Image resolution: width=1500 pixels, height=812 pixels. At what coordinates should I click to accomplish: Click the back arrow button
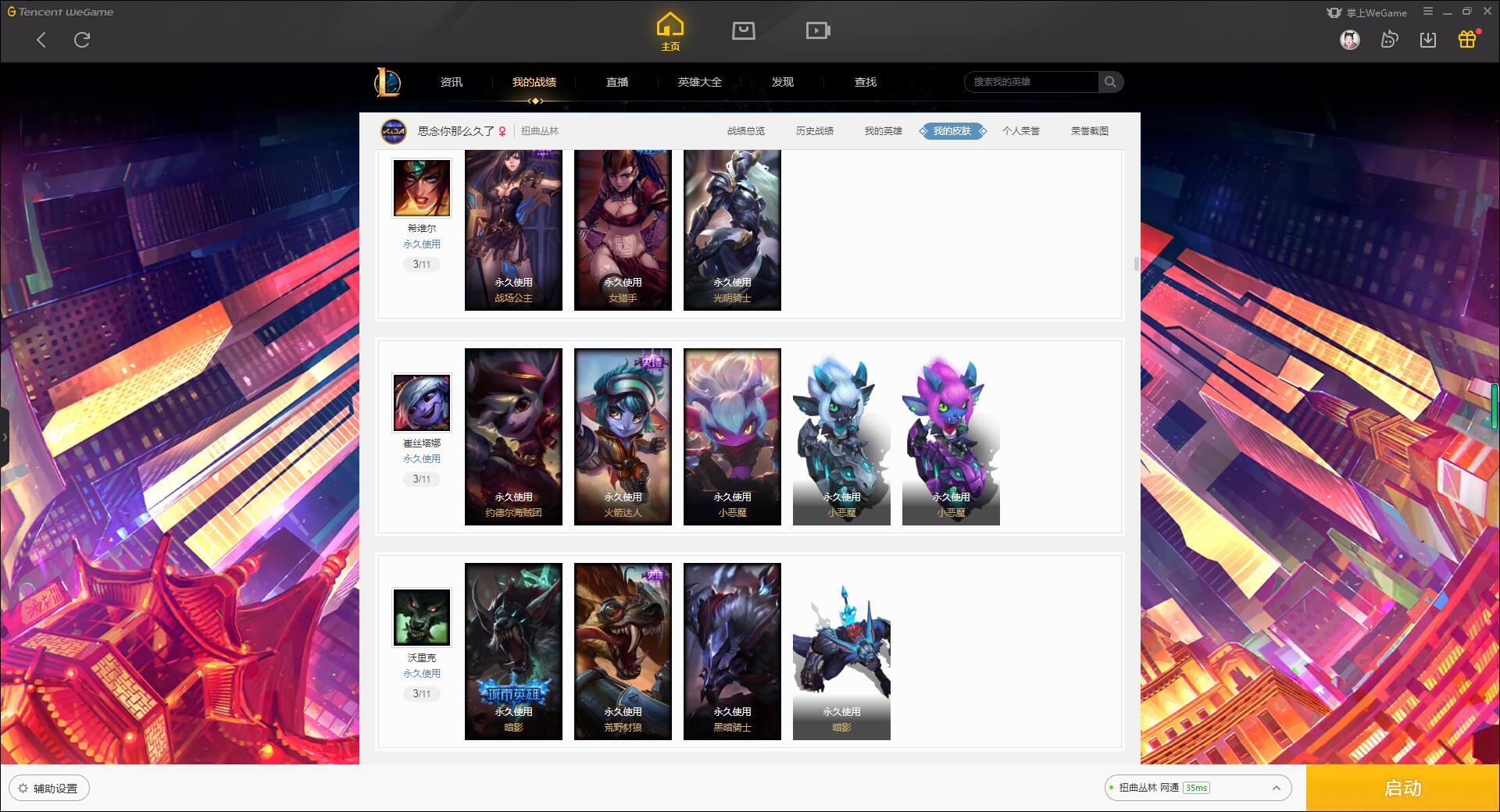click(x=41, y=40)
